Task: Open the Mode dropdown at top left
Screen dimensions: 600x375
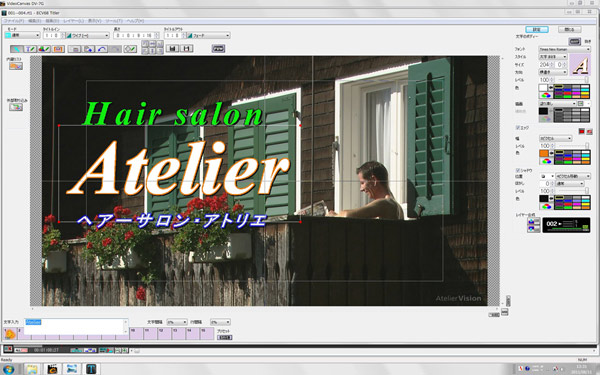Action: [22, 35]
